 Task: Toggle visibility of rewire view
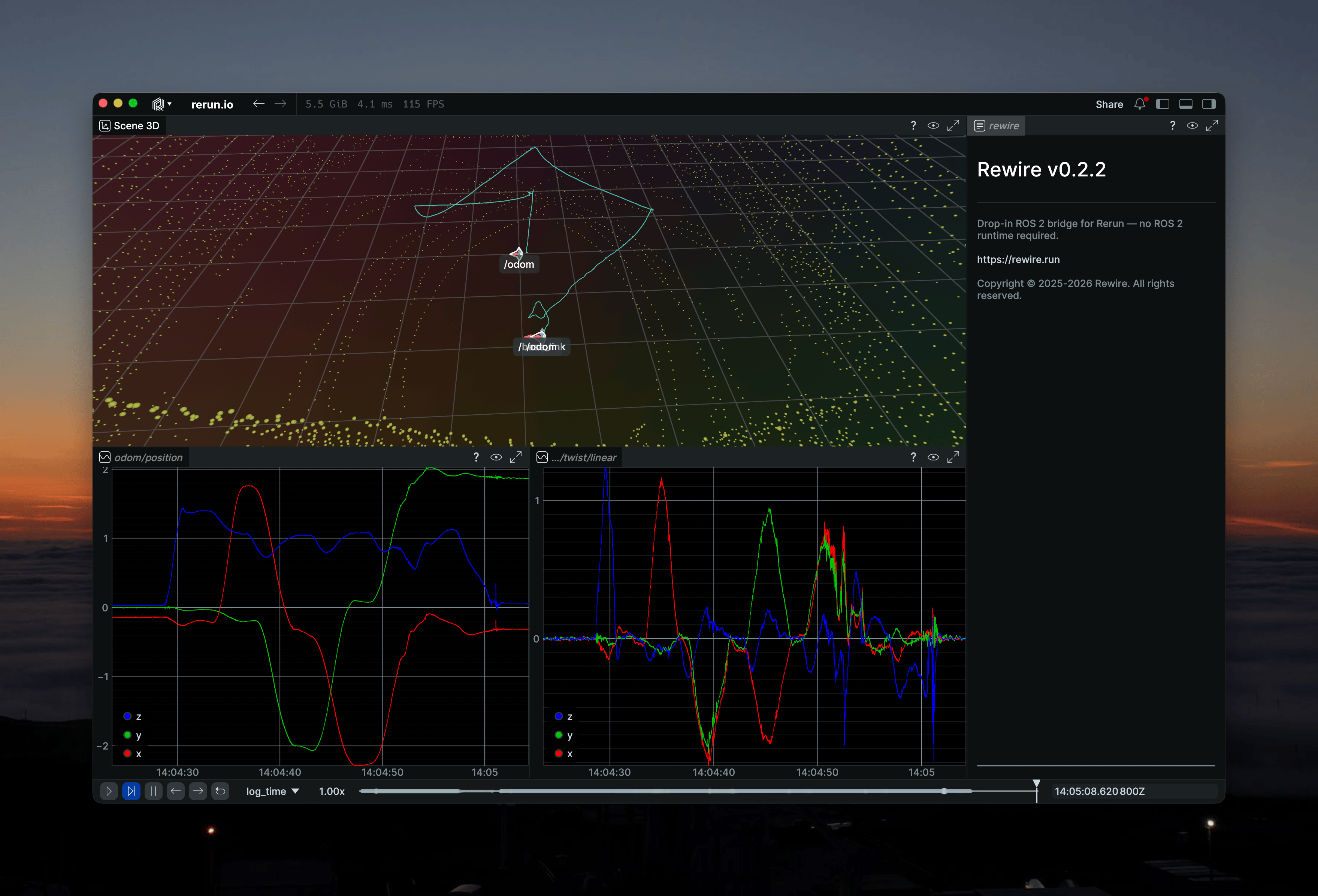[1192, 126]
